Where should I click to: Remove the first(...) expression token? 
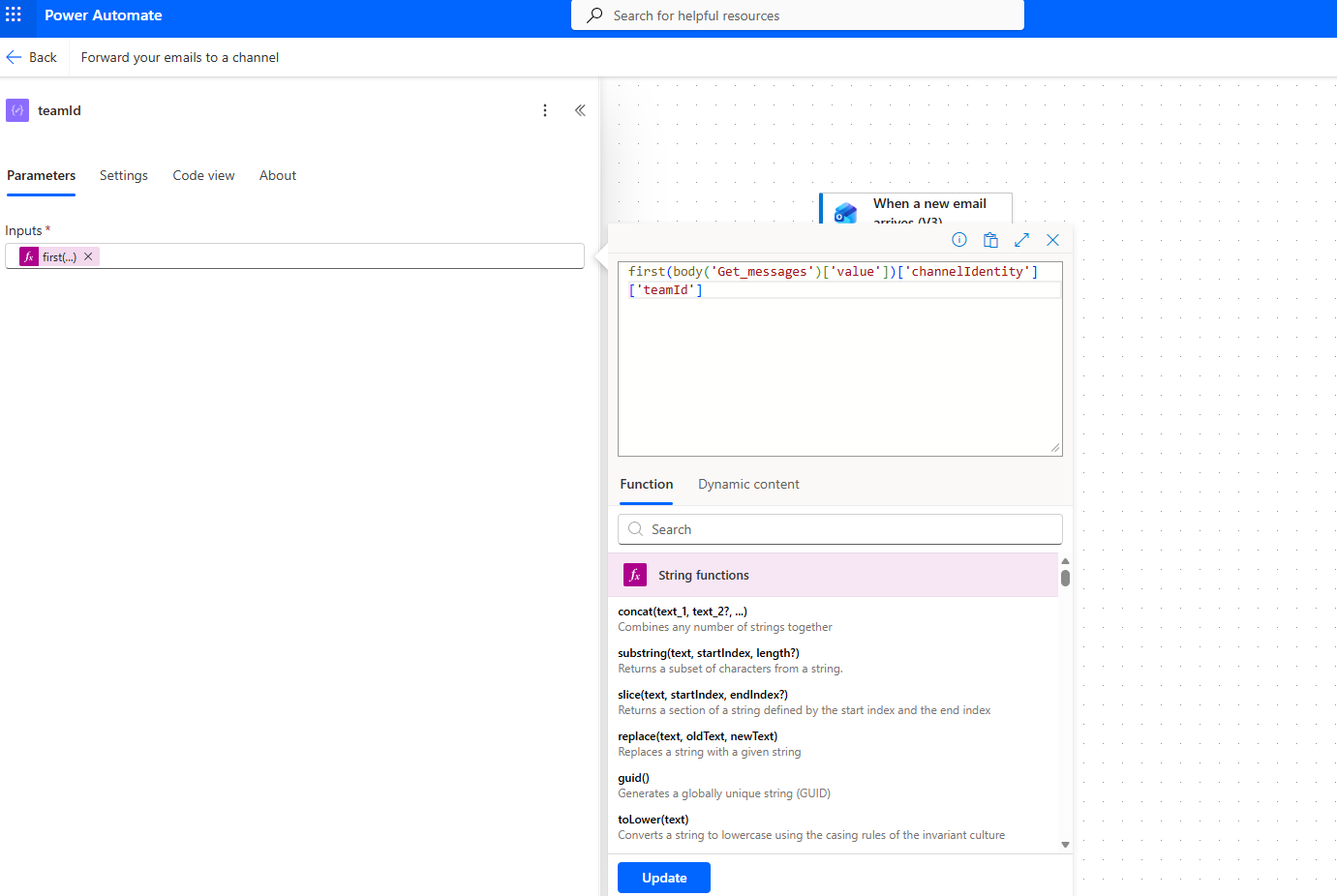pyautogui.click(x=88, y=256)
